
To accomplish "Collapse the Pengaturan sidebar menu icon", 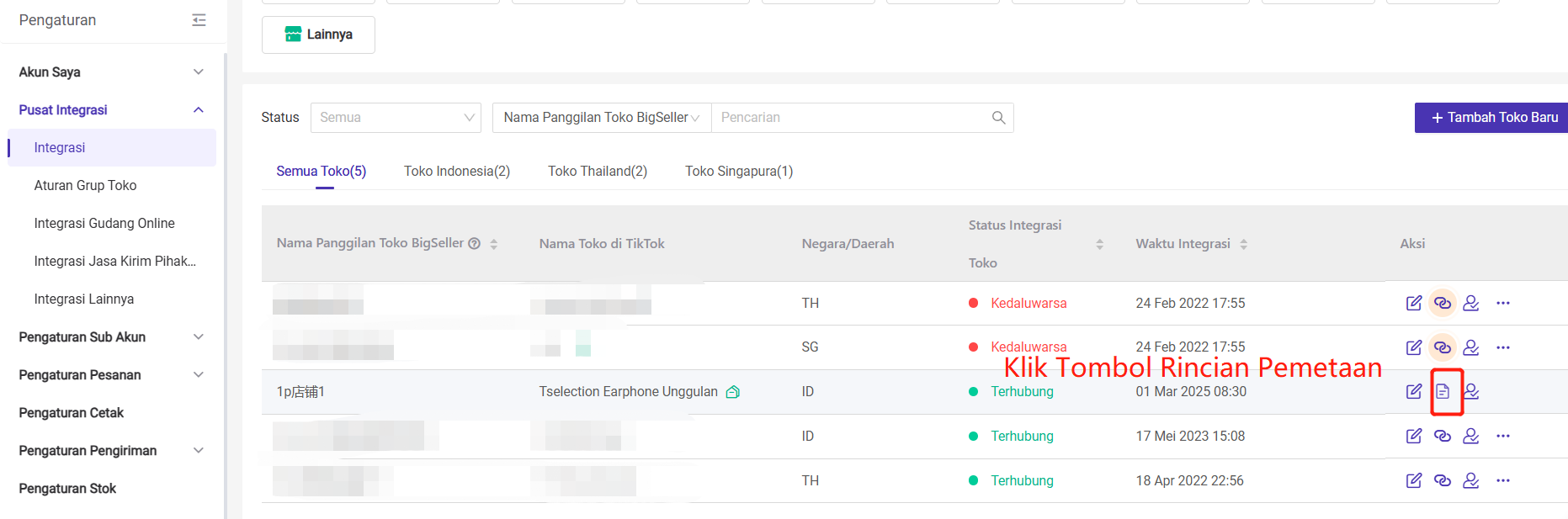I will coord(199,20).
